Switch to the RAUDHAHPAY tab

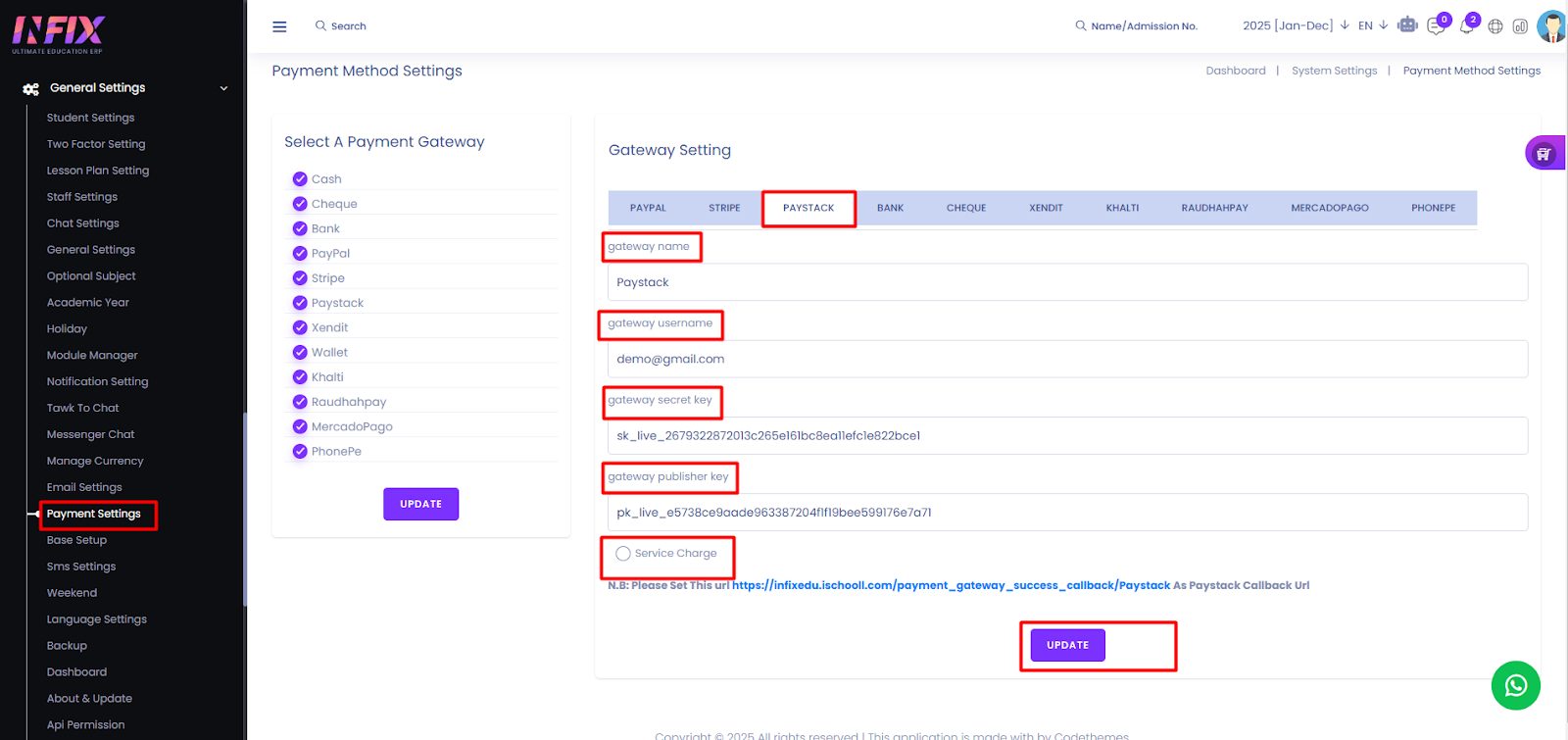pos(1214,208)
